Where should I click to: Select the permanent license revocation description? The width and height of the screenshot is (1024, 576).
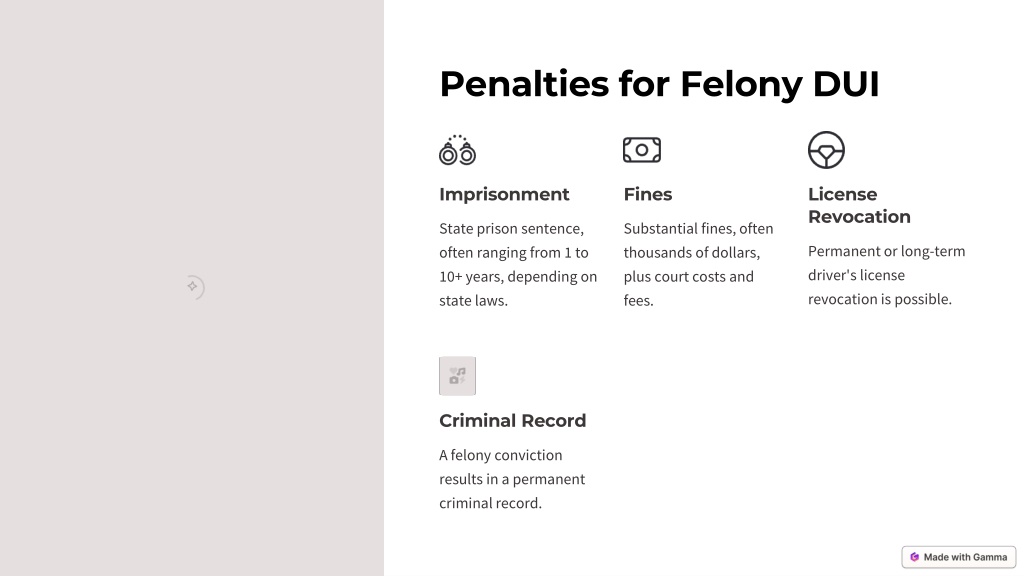tap(886, 275)
